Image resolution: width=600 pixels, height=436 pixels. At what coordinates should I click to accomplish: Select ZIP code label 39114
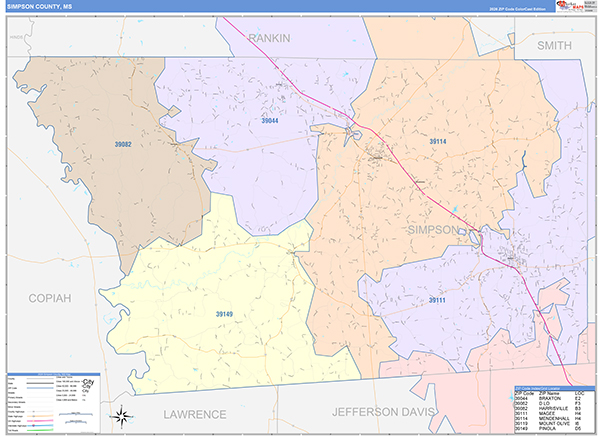point(437,141)
